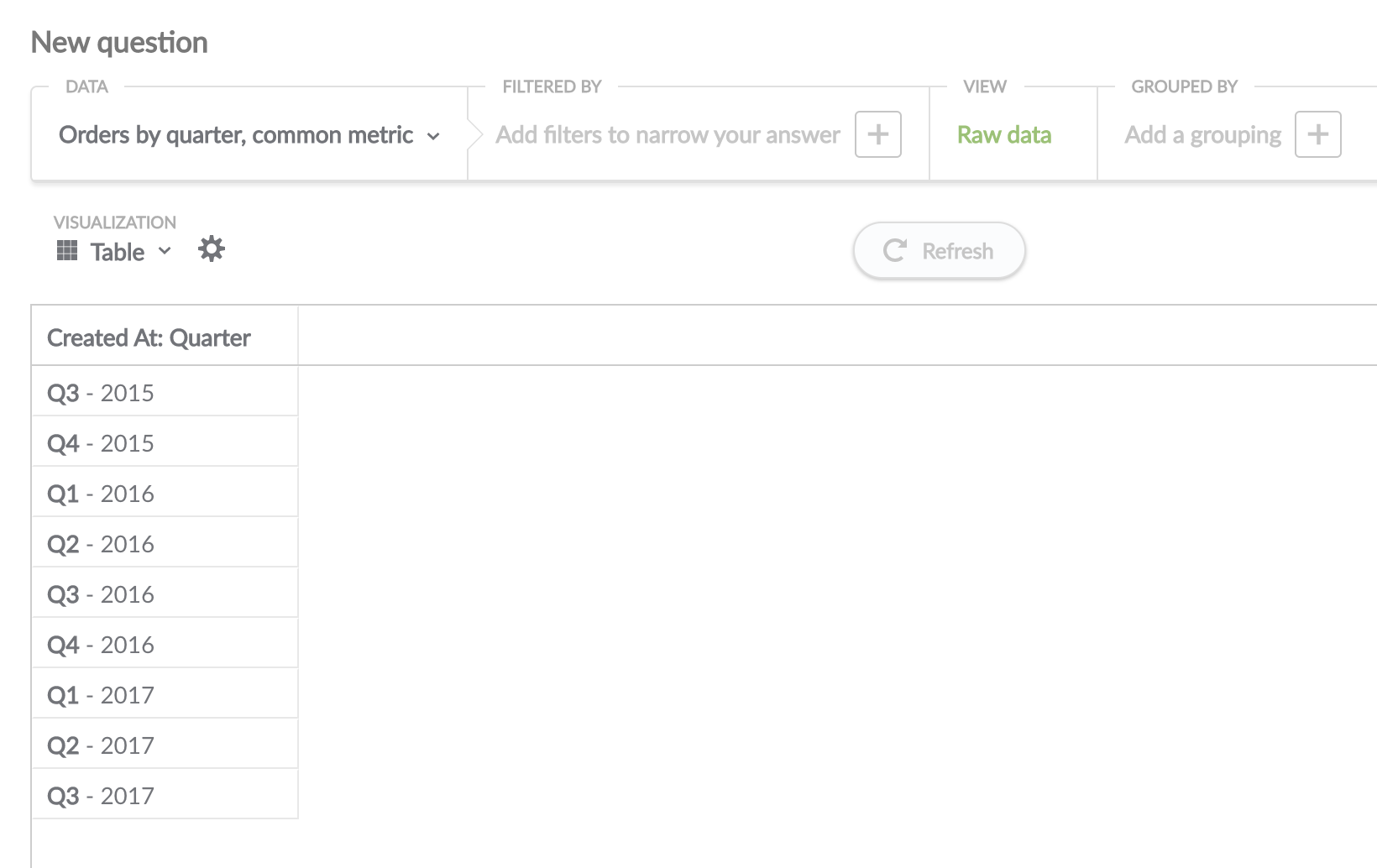Open the Orders by quarter dropdown
The width and height of the screenshot is (1377, 868).
236,134
